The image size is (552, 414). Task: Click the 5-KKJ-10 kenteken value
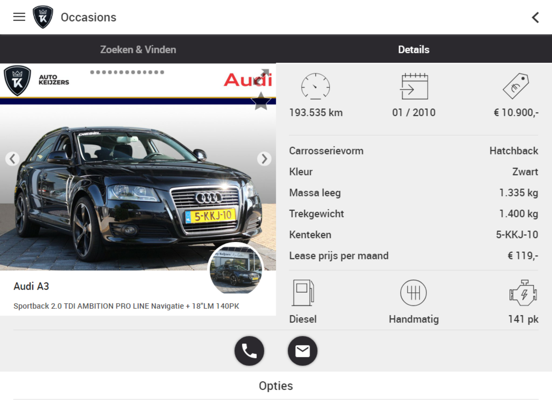click(517, 235)
